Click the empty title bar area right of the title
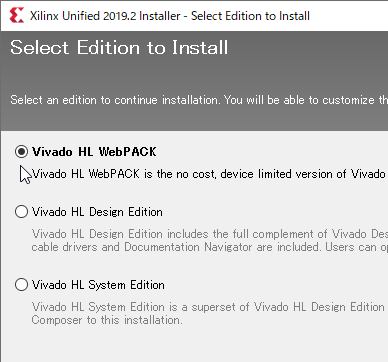Screen dimensions: 388x362 [350, 16]
